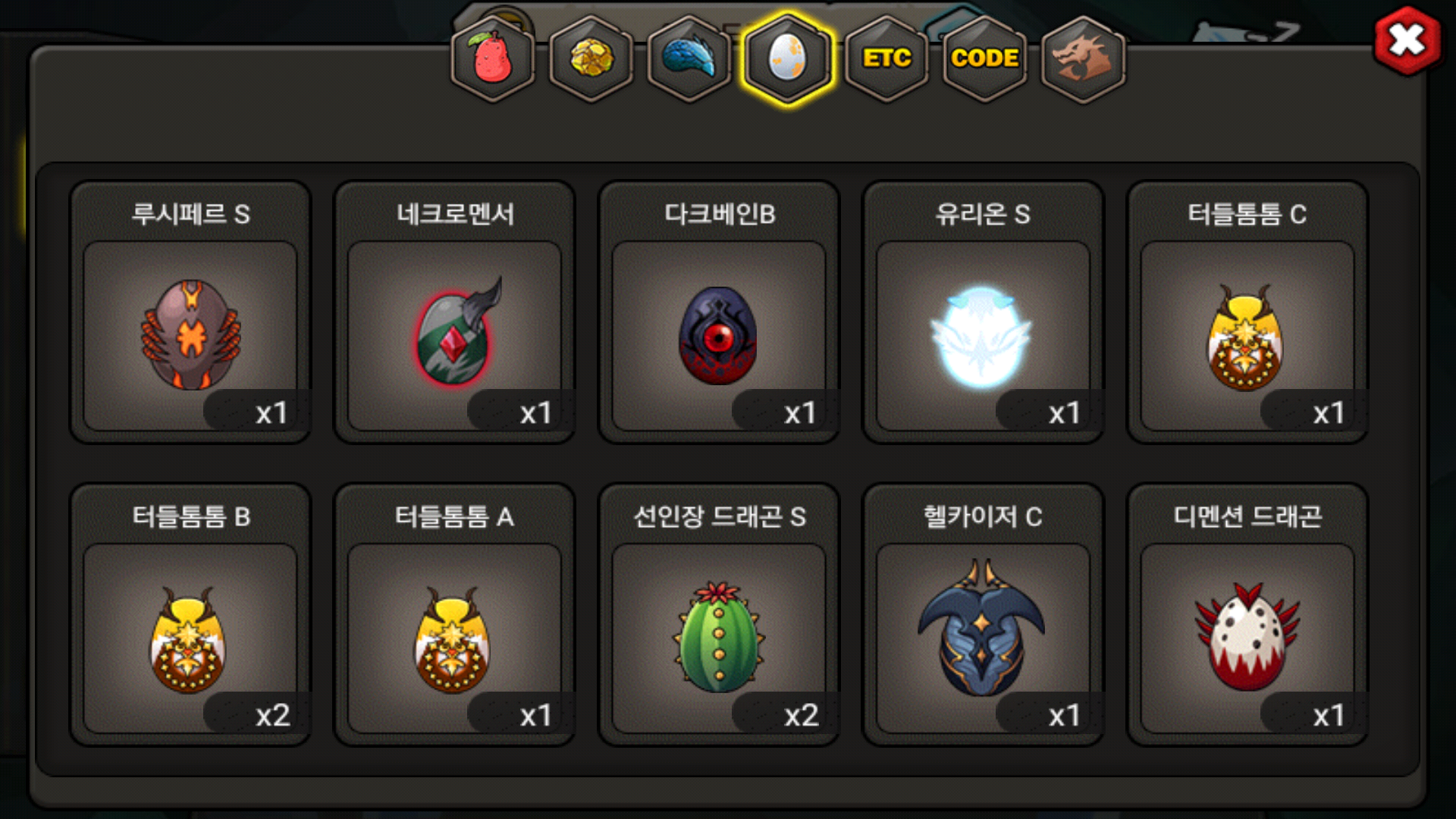Pick the cactus 선인장 드래곤 S egg

pos(719,614)
